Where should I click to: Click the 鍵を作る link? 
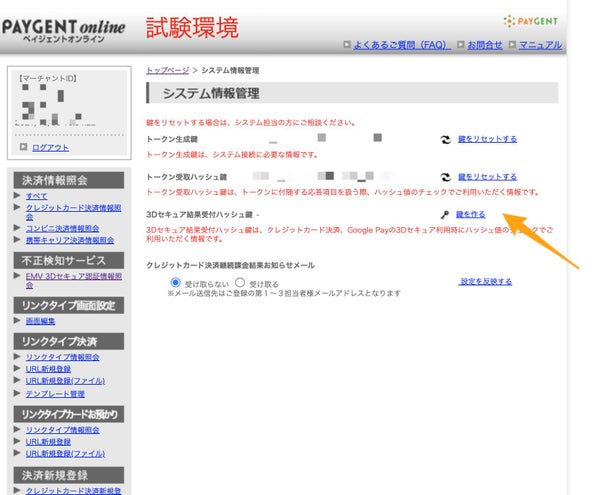pyautogui.click(x=470, y=214)
